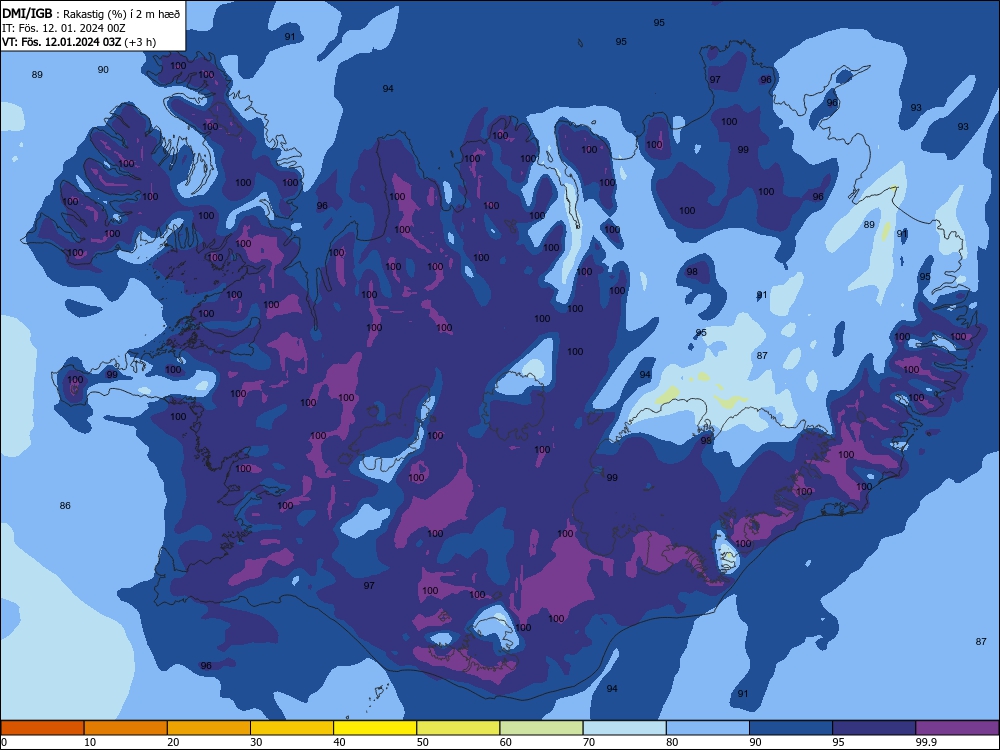The image size is (1000, 750).
Task: Click the legend label '0'
Action: [x=4, y=742]
